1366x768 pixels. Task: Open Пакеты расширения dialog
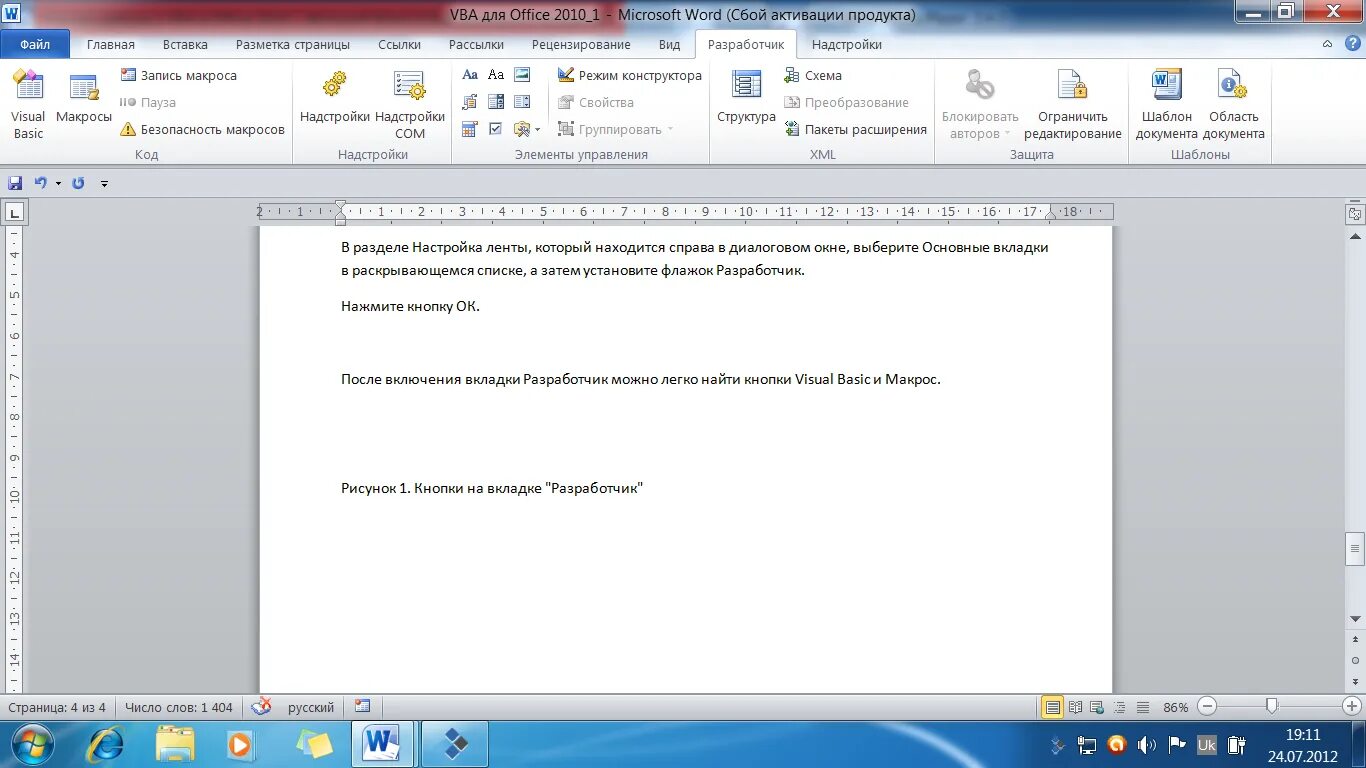click(x=855, y=129)
